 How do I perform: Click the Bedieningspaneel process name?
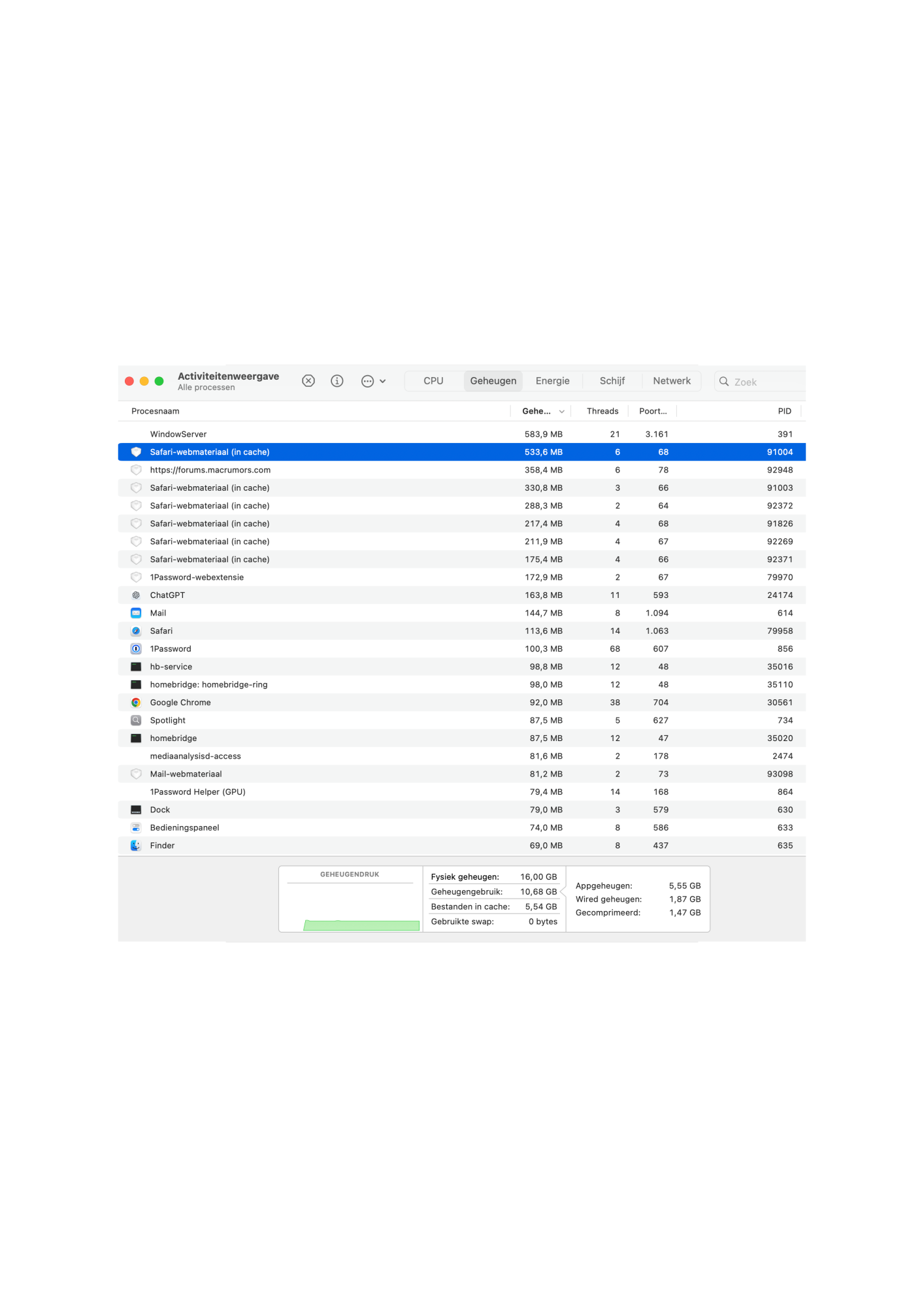(184, 827)
